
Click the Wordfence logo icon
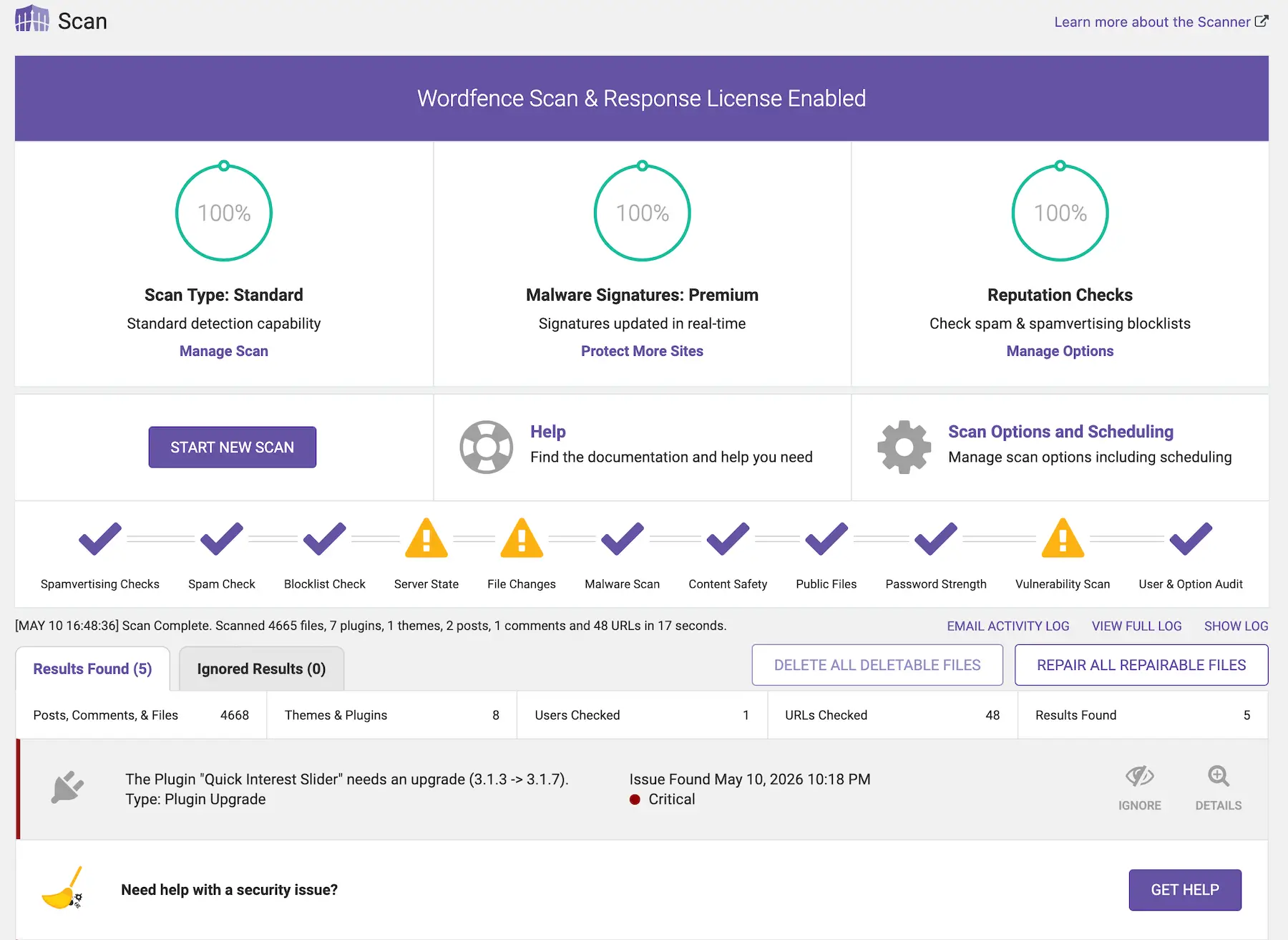[x=32, y=19]
